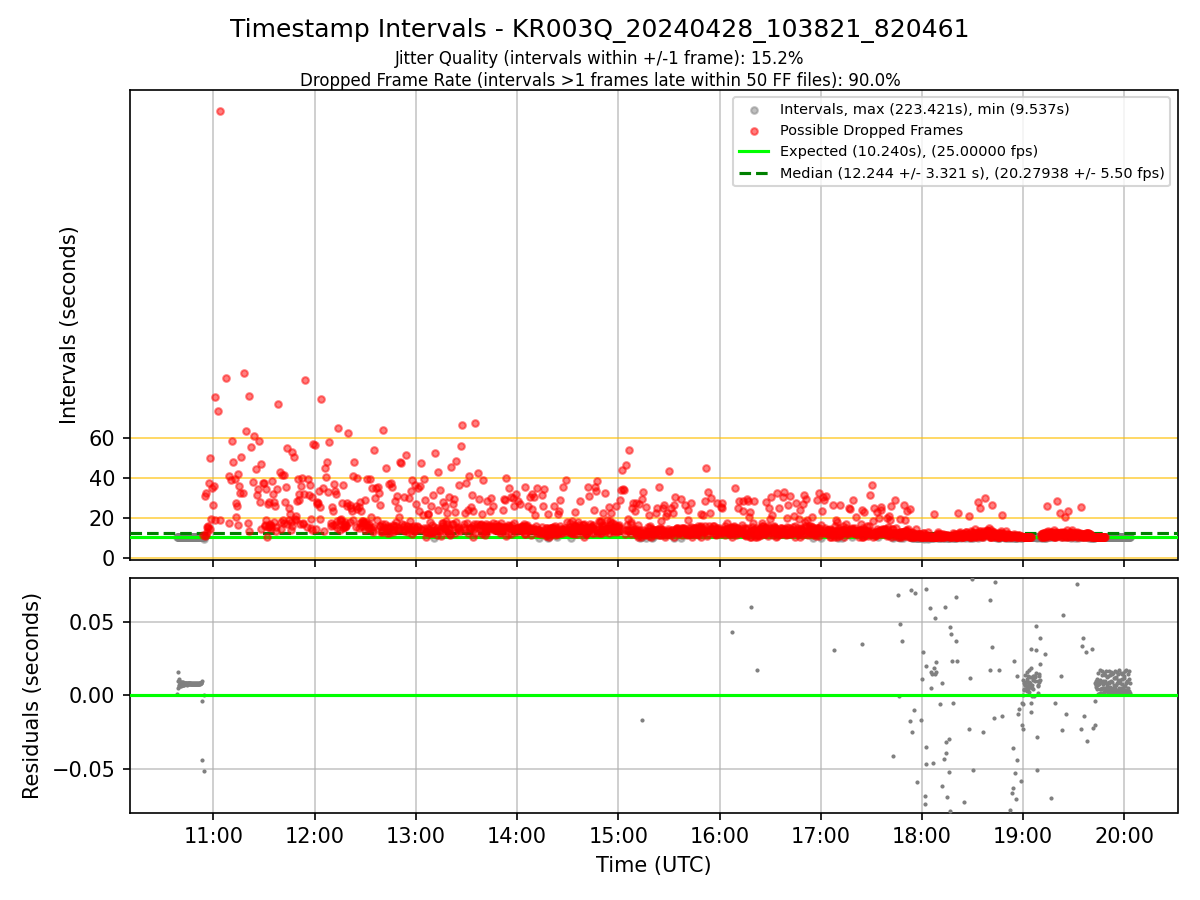Viewport: 1200px width, 900px height.
Task: Click the 12:00 x-axis tick label
Action: 314,834
